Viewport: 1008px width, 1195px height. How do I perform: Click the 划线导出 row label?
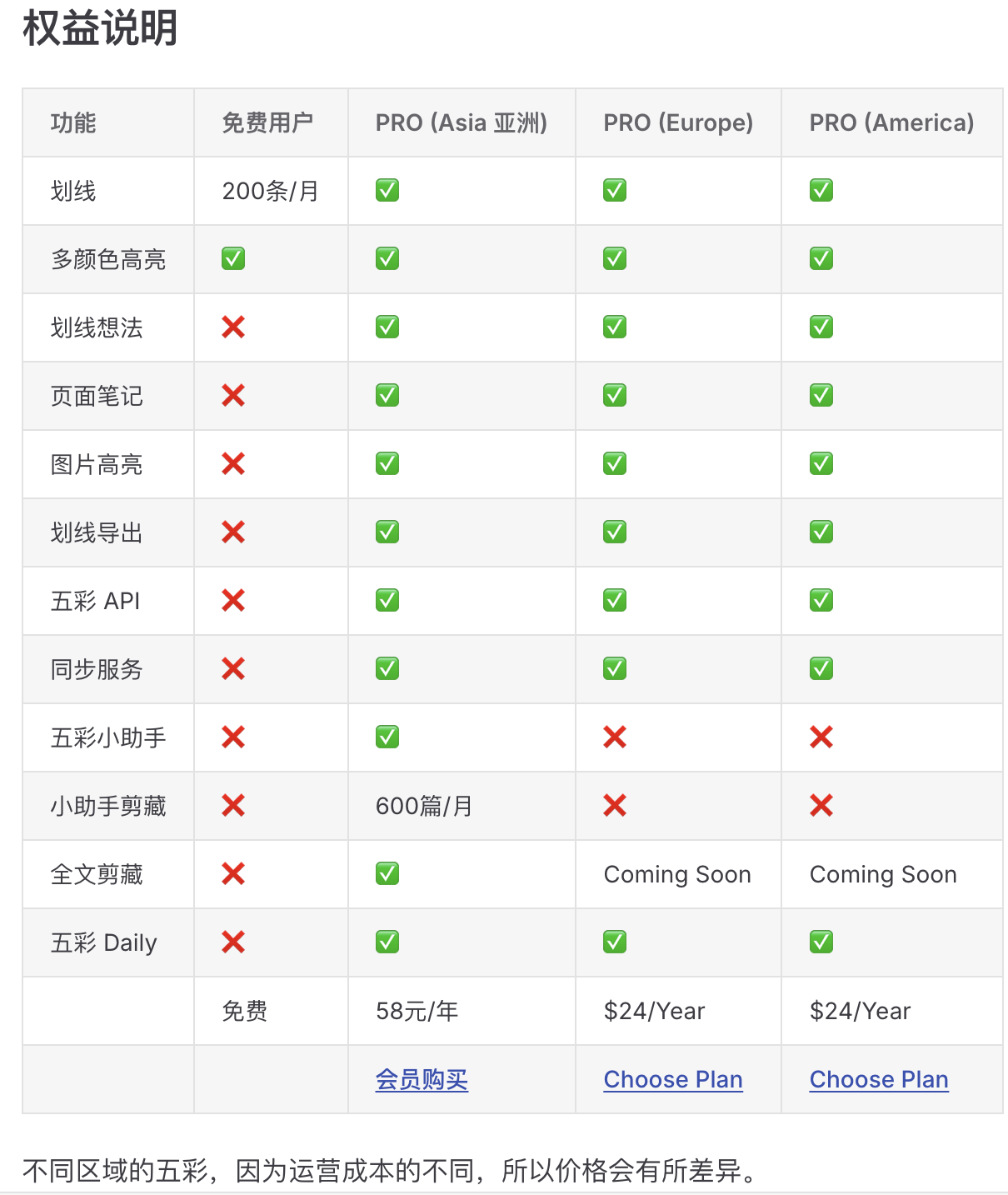(x=97, y=533)
